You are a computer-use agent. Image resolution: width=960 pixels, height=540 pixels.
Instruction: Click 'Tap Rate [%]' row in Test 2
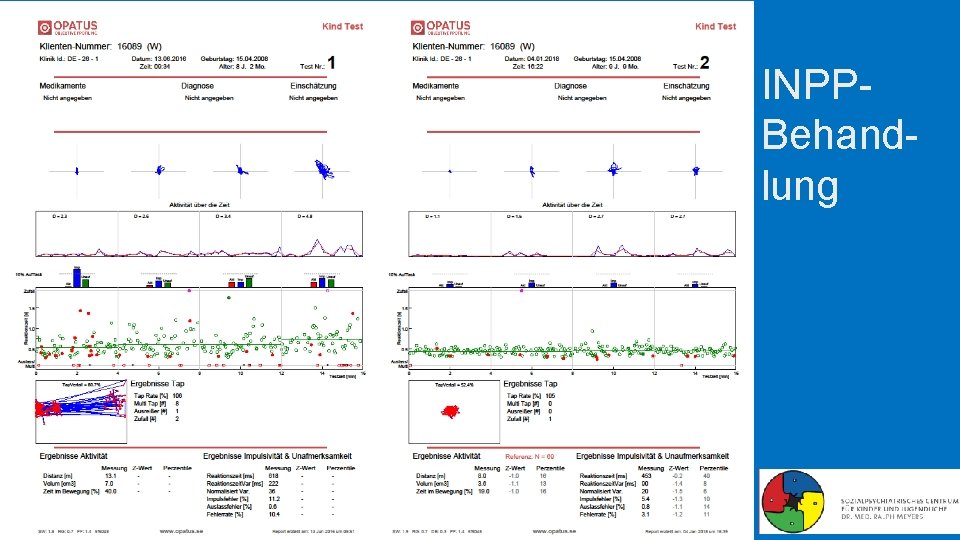tap(531, 396)
